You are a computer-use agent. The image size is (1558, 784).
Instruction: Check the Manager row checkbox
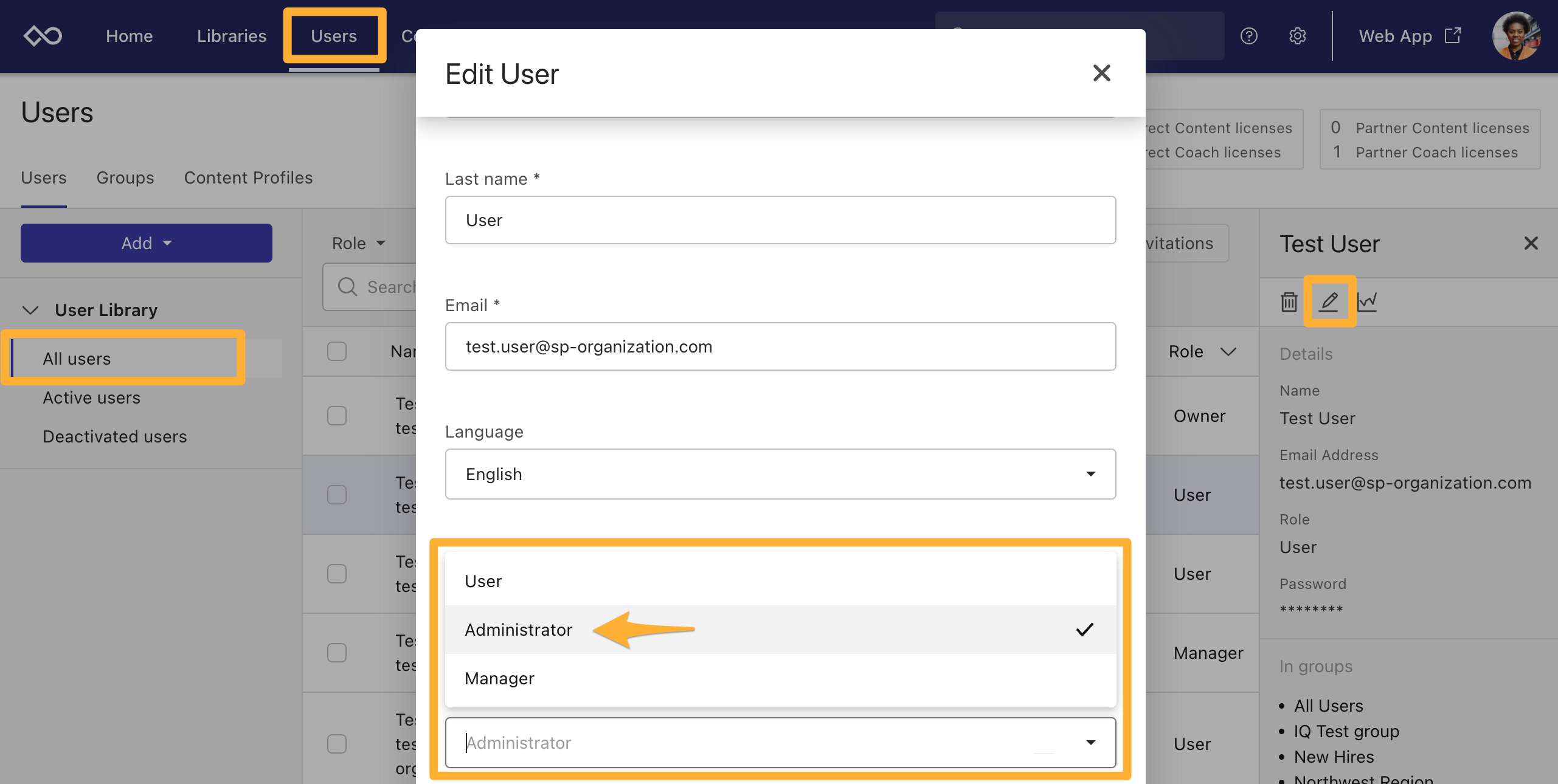click(337, 653)
